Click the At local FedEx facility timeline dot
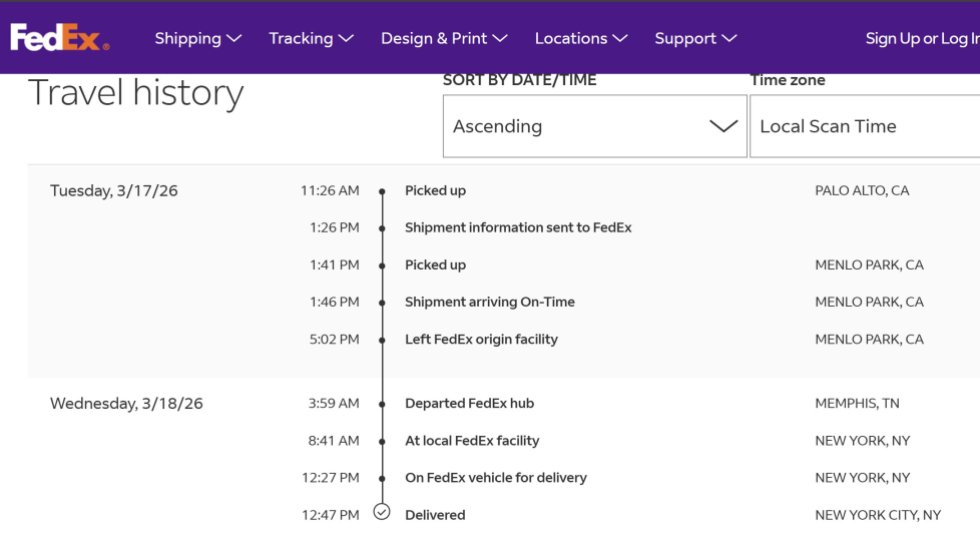Image resolution: width=980 pixels, height=553 pixels. point(382,441)
